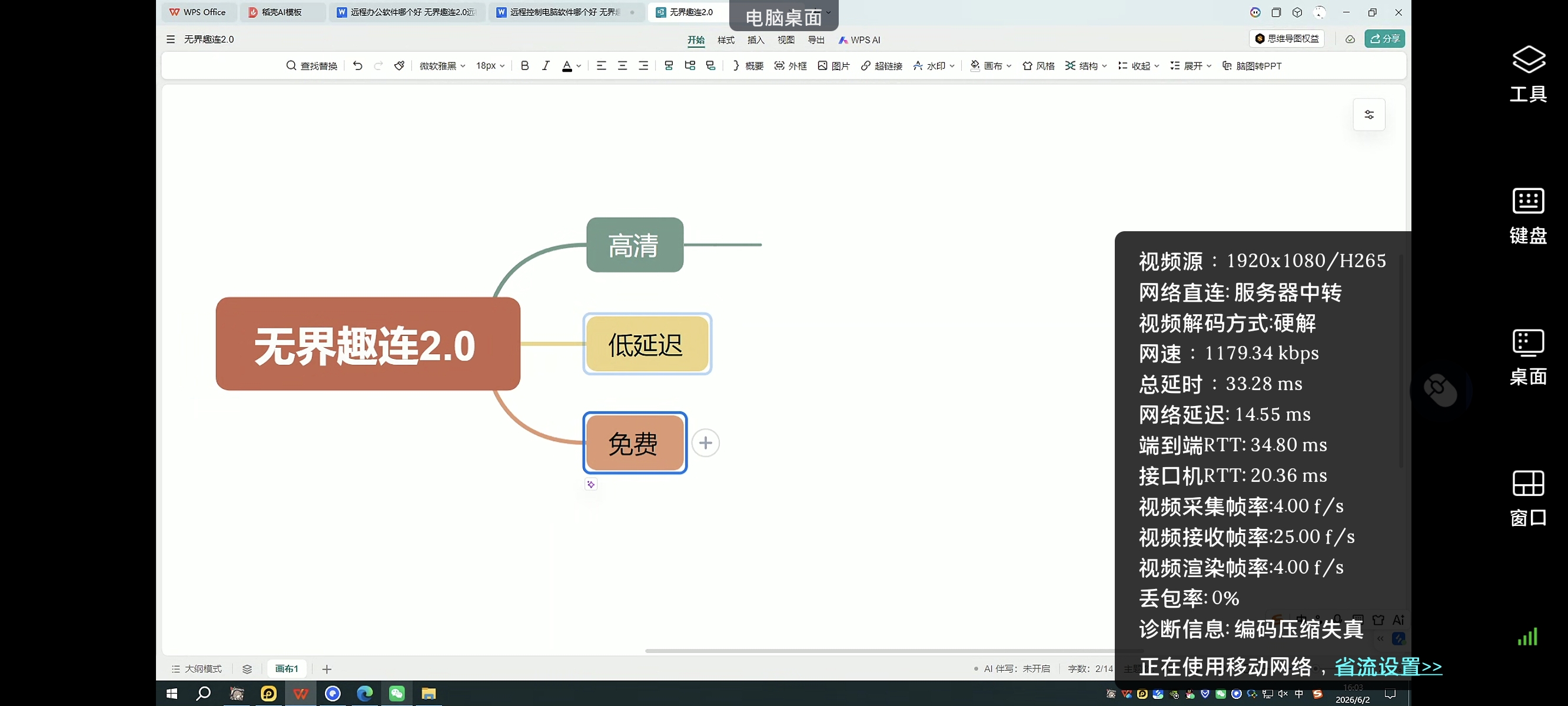Image resolution: width=1568 pixels, height=706 pixels.
Task: Click the 分享 share button
Action: click(x=1384, y=39)
